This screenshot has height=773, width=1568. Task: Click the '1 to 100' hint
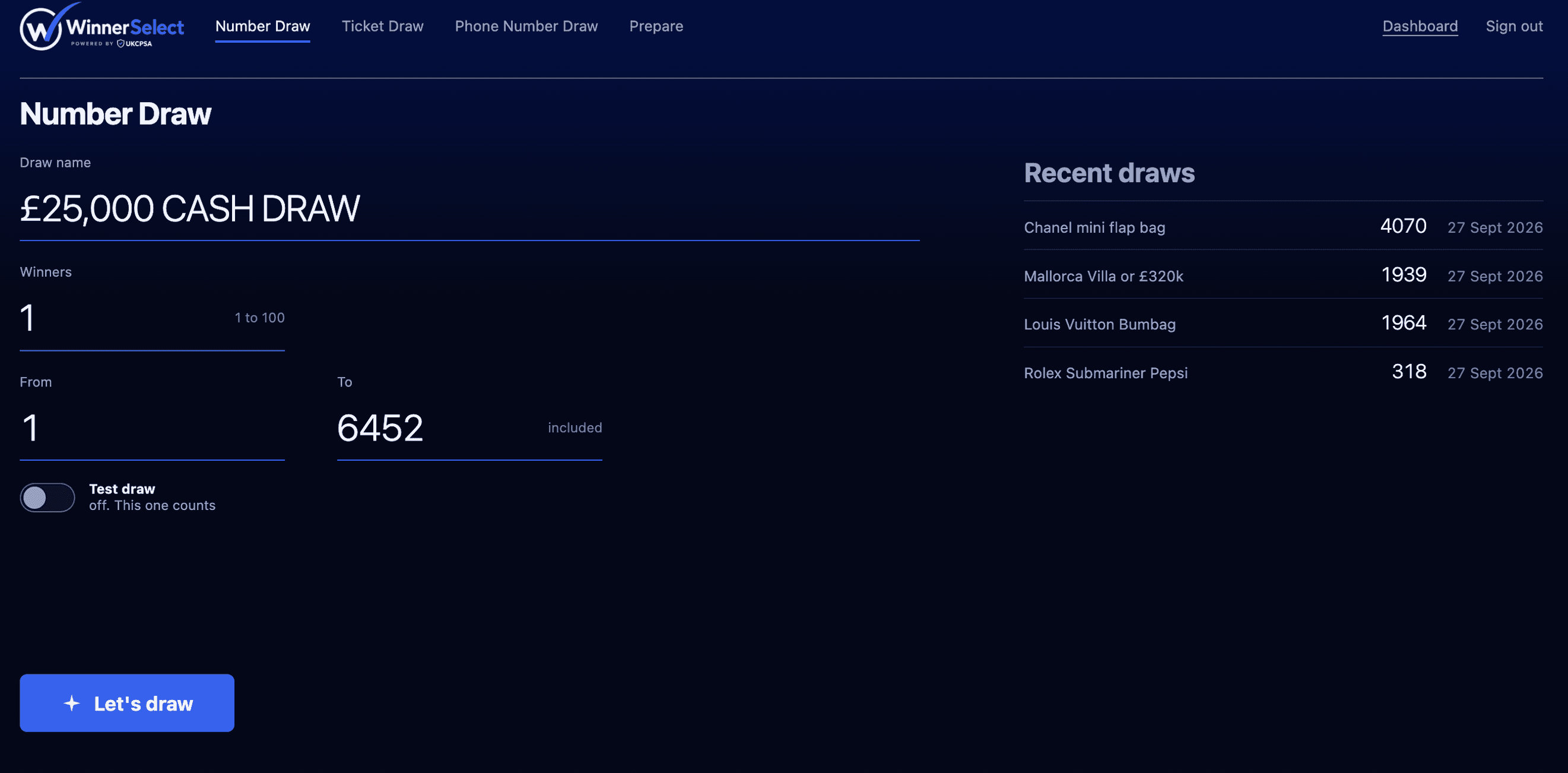(260, 318)
